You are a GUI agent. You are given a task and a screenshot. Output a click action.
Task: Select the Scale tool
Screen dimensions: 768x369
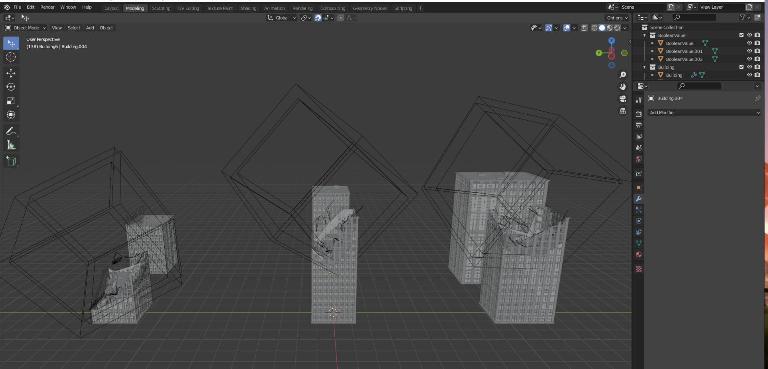pyautogui.click(x=11, y=101)
